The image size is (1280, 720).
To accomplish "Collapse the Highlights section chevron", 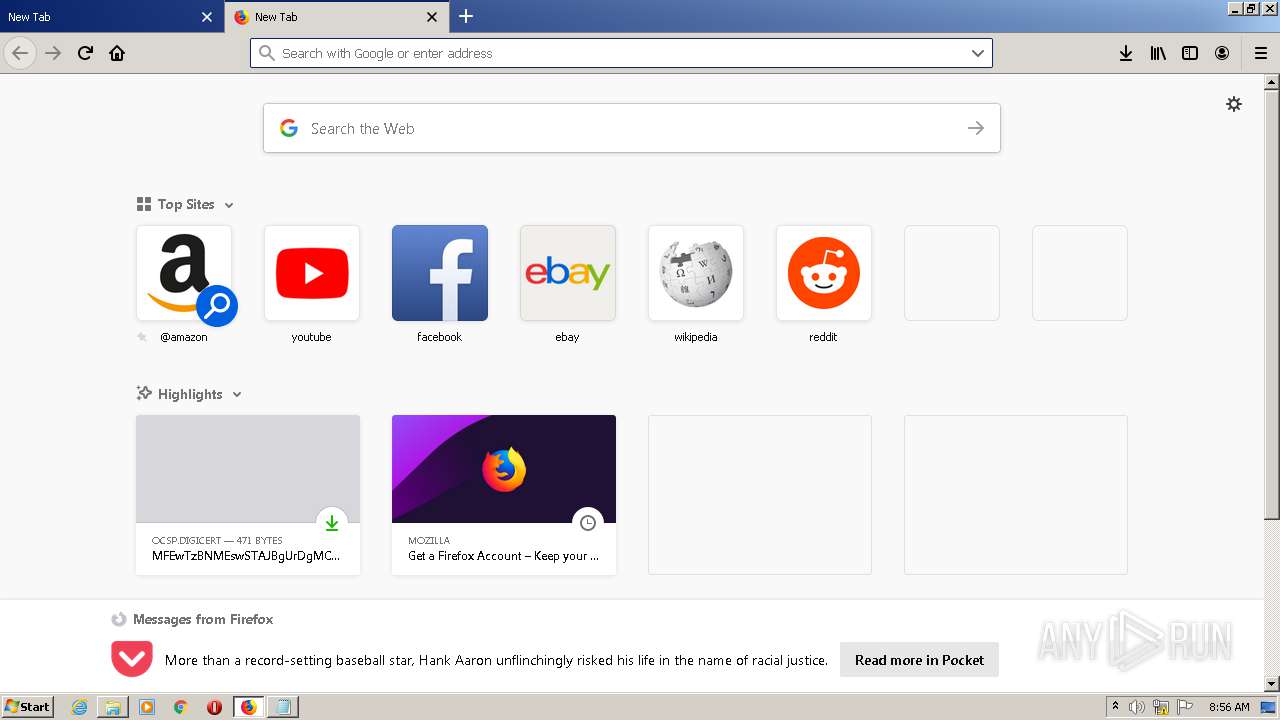I will click(237, 395).
